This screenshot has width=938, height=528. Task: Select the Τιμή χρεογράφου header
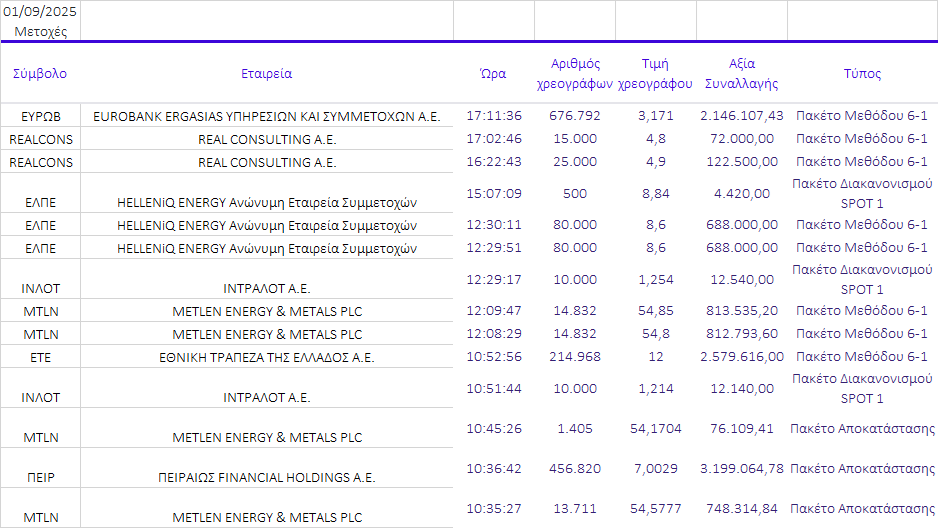[656, 74]
